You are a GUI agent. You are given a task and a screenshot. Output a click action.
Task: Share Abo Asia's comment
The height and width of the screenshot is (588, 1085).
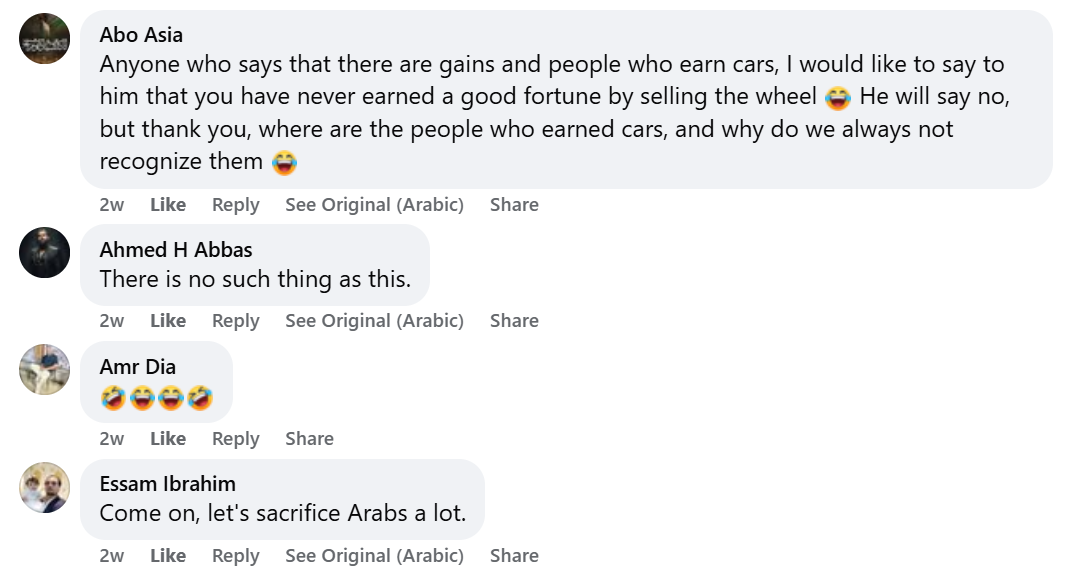coord(514,205)
